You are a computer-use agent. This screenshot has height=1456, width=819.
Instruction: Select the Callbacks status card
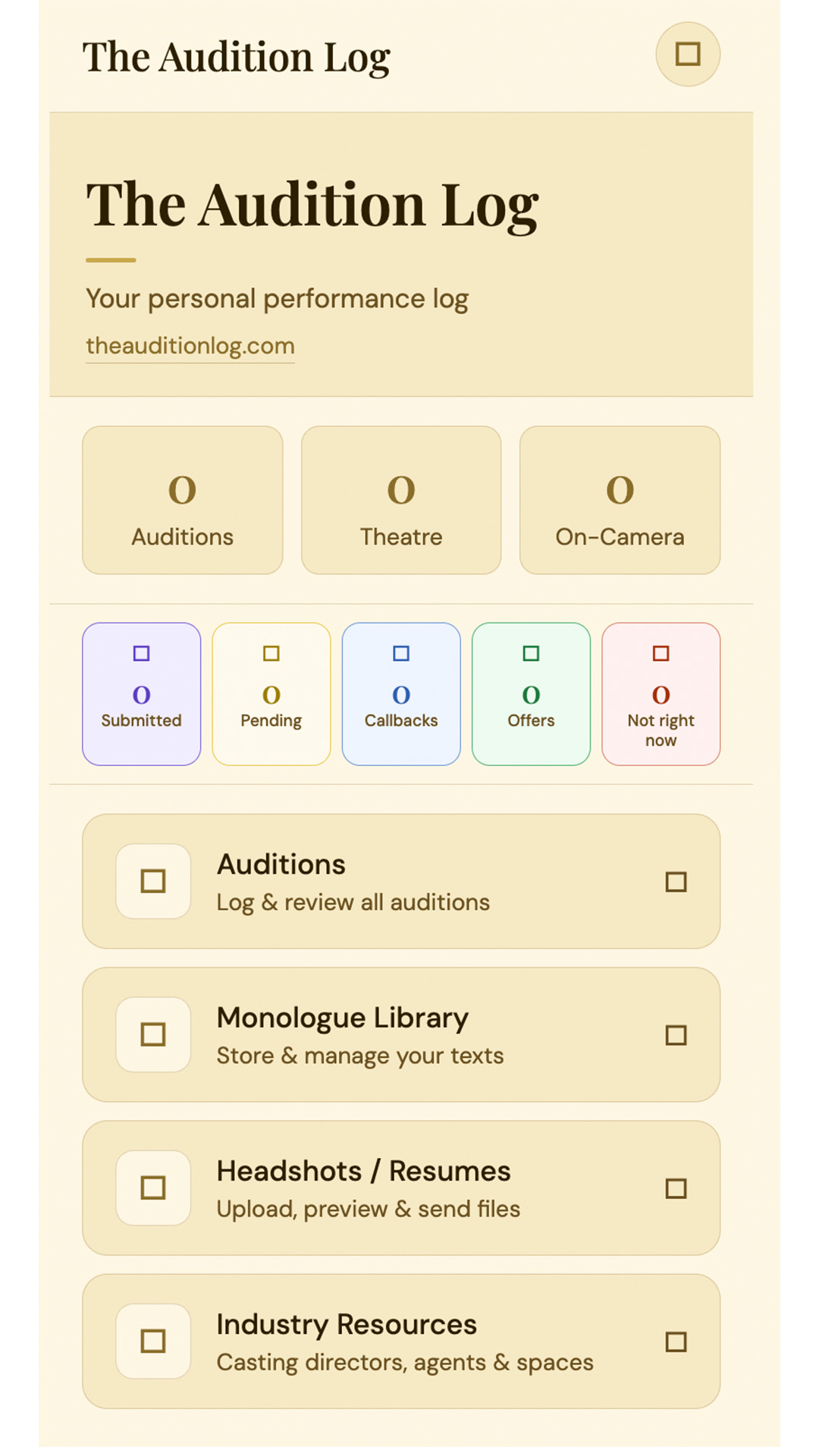click(x=401, y=694)
